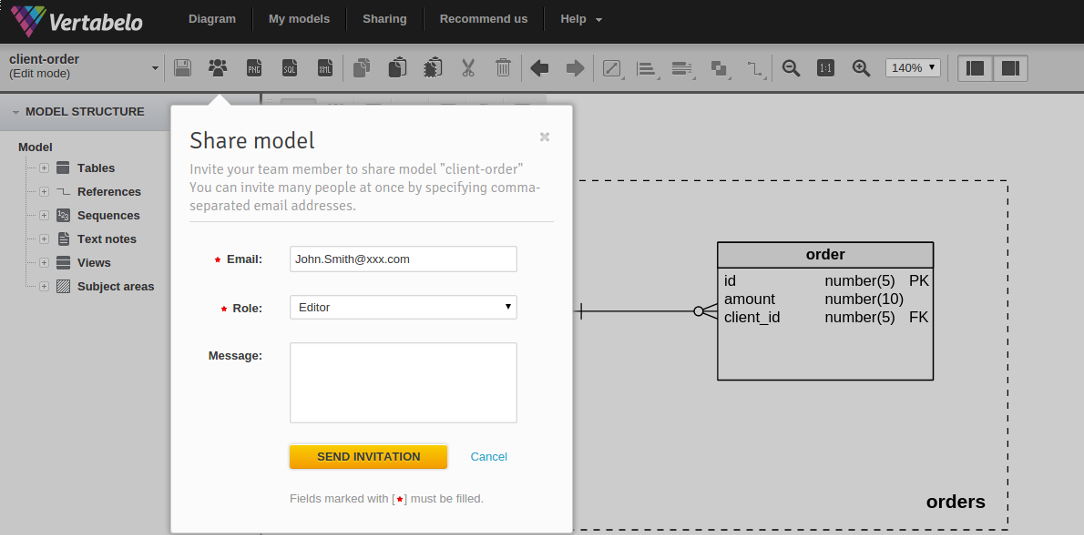Toggle the right side panel visibility
Image resolution: width=1084 pixels, height=535 pixels.
[x=1010, y=68]
